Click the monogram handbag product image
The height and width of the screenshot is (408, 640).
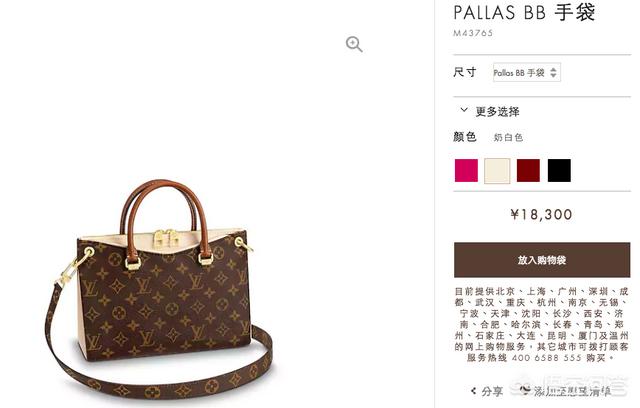[159, 290]
